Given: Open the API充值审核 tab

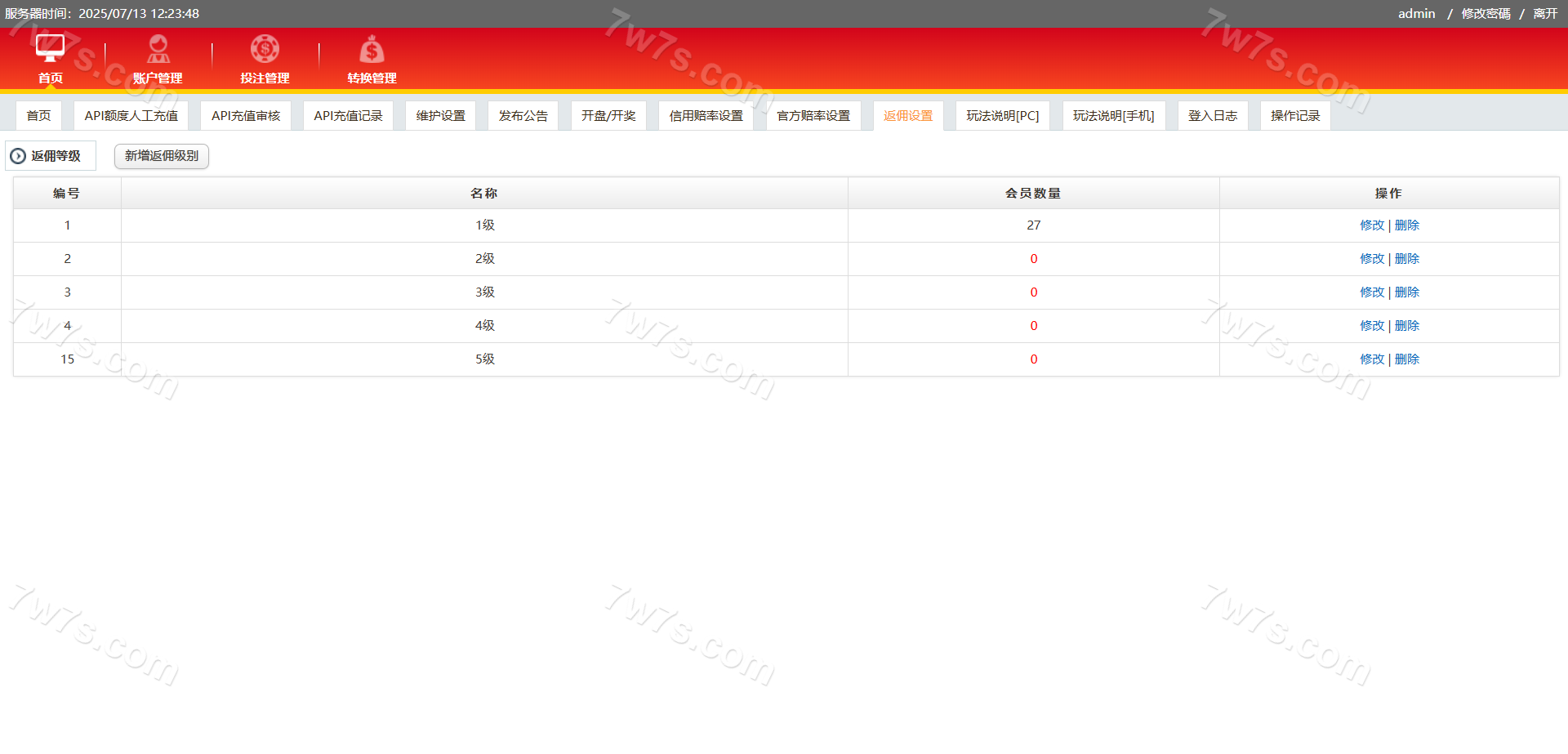Looking at the screenshot, I should 246,116.
